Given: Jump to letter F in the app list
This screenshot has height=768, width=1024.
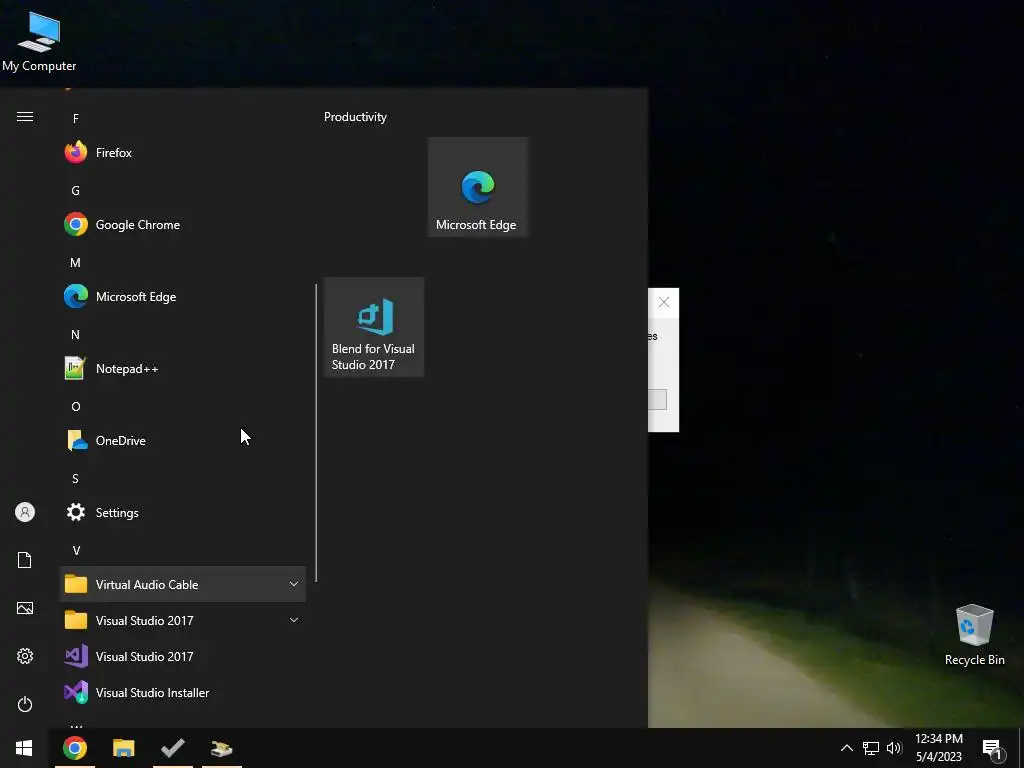Looking at the screenshot, I should point(76,119).
